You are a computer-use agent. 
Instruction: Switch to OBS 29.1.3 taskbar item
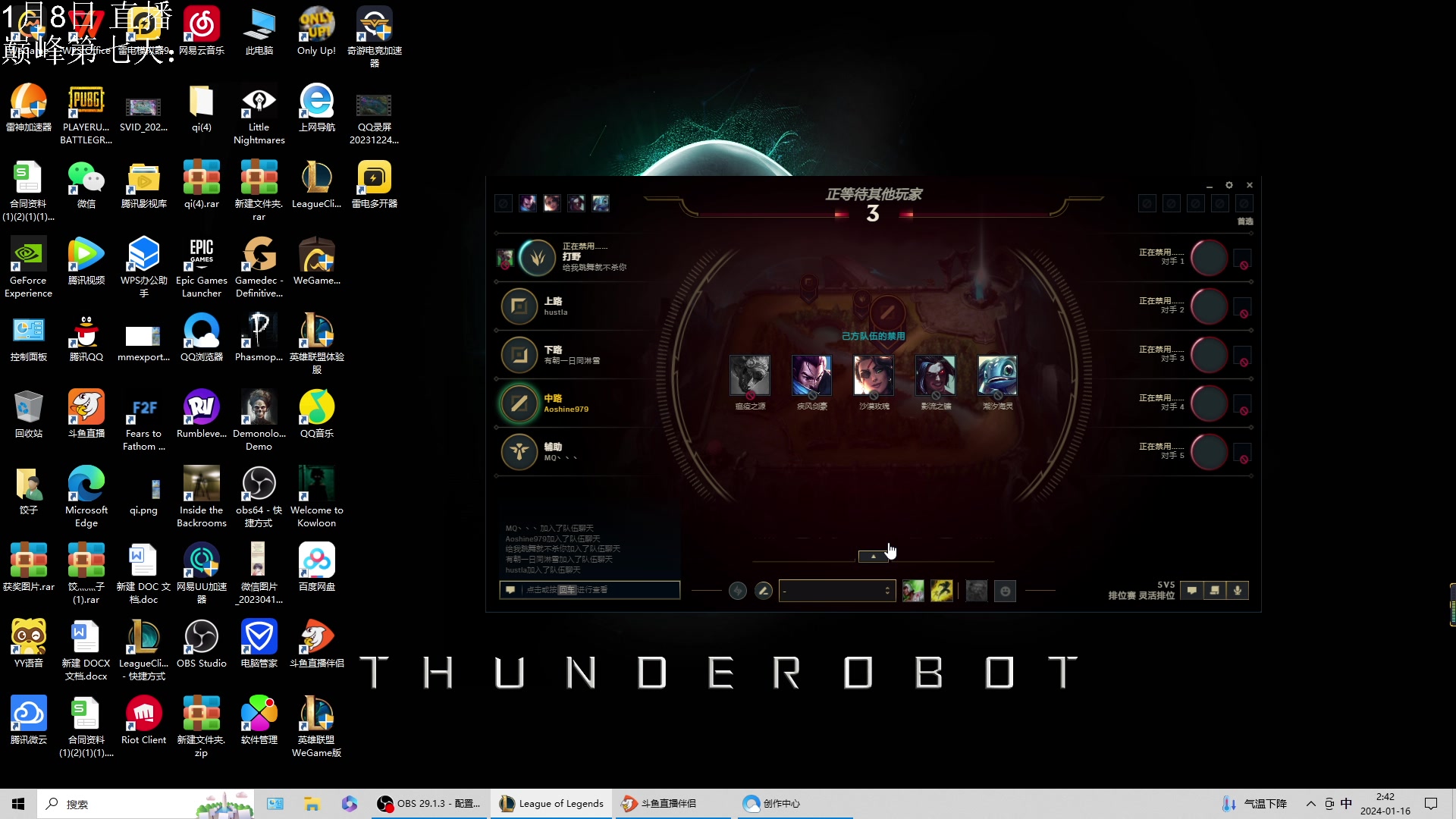pos(430,804)
